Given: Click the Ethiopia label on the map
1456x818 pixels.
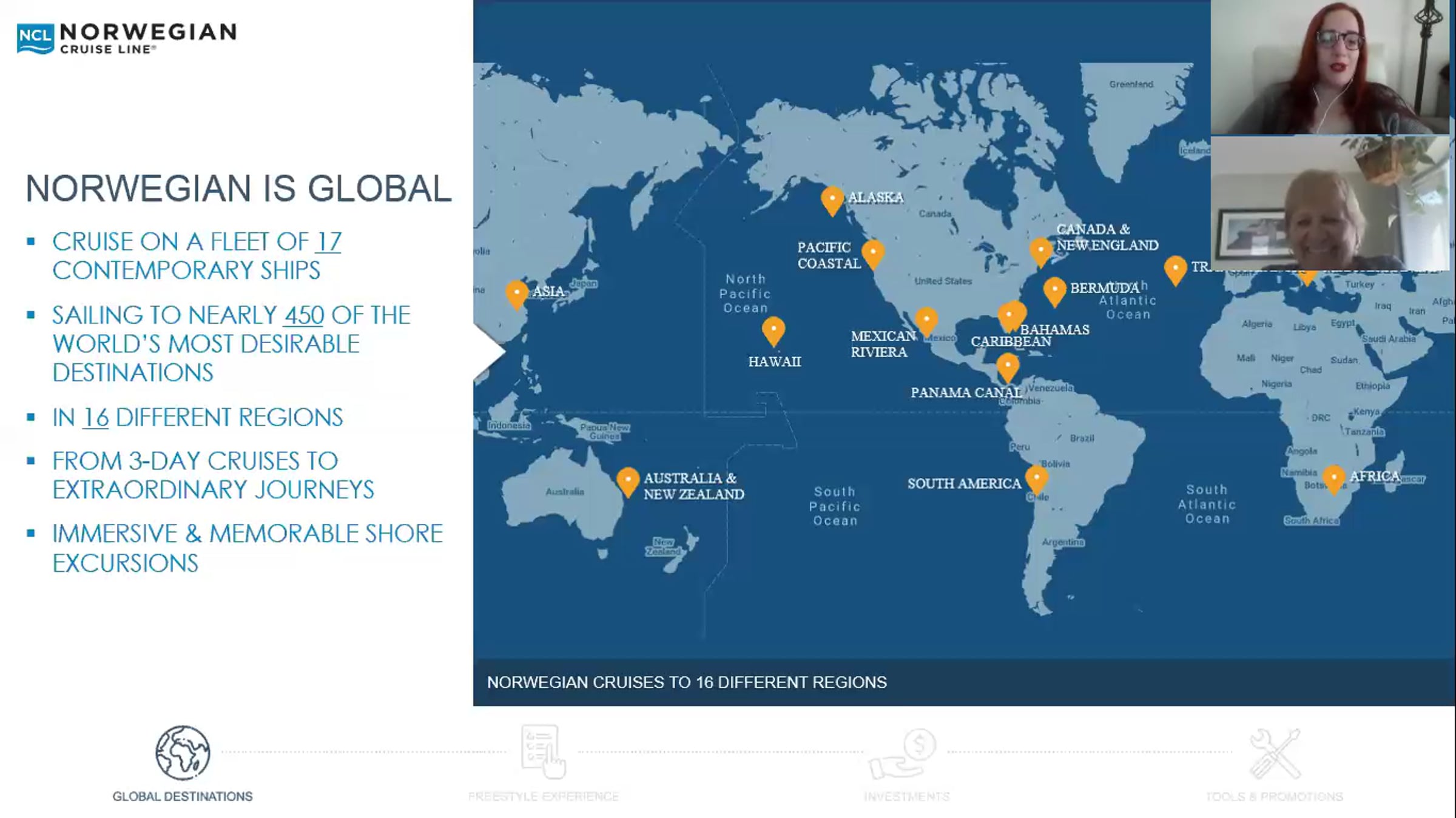Looking at the screenshot, I should tap(1373, 386).
